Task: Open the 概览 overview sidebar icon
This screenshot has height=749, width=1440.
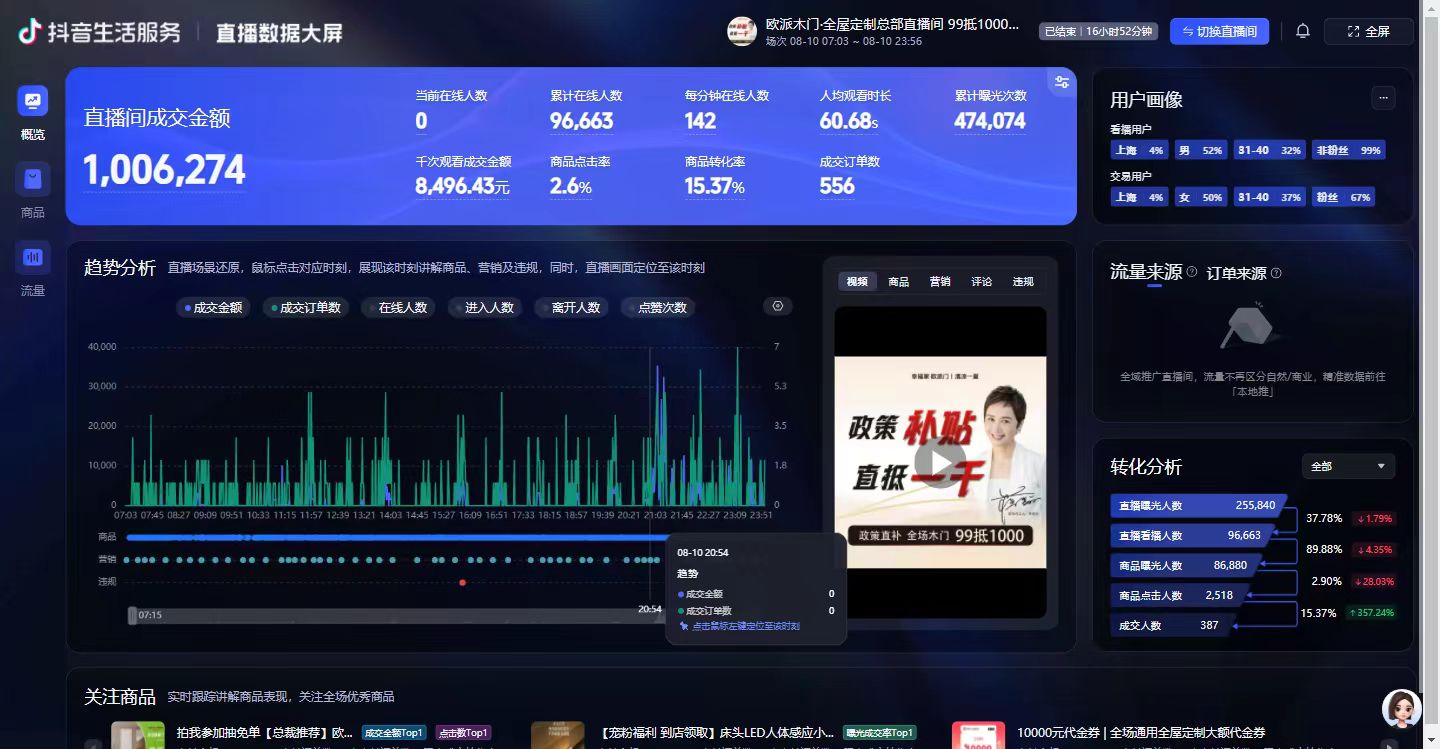Action: coord(33,101)
